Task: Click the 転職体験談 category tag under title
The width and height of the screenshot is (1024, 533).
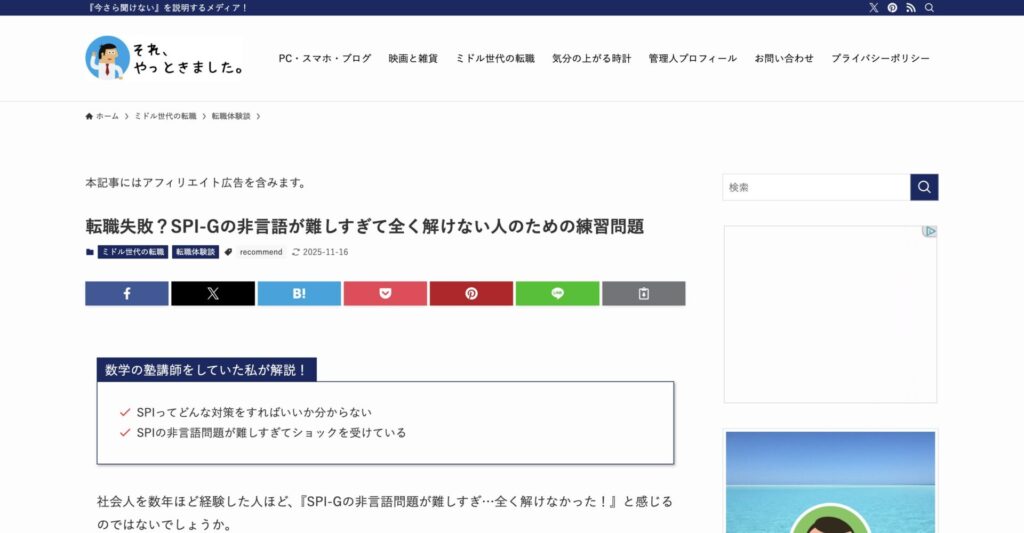Action: (195, 252)
